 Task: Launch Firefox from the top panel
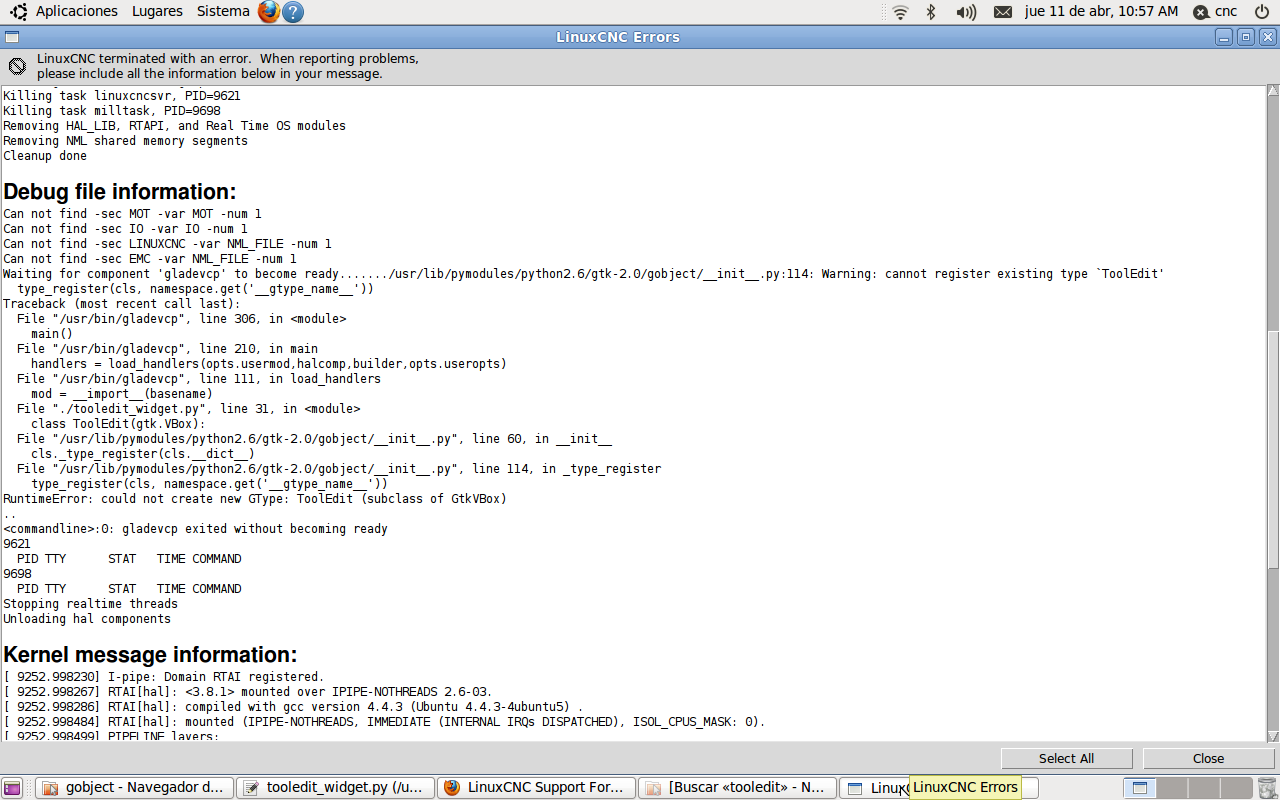pos(268,11)
